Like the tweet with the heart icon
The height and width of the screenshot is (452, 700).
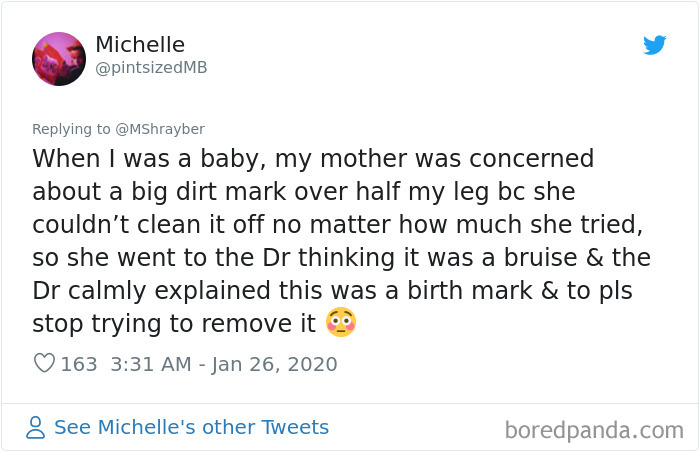point(44,364)
